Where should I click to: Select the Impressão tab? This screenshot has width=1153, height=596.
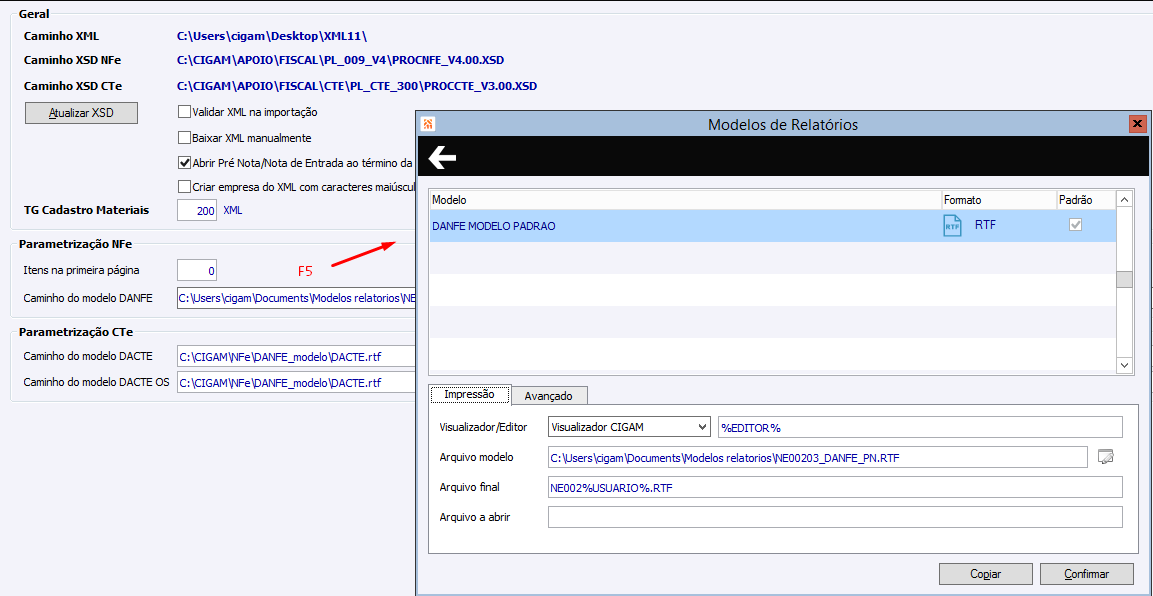[x=471, y=394]
